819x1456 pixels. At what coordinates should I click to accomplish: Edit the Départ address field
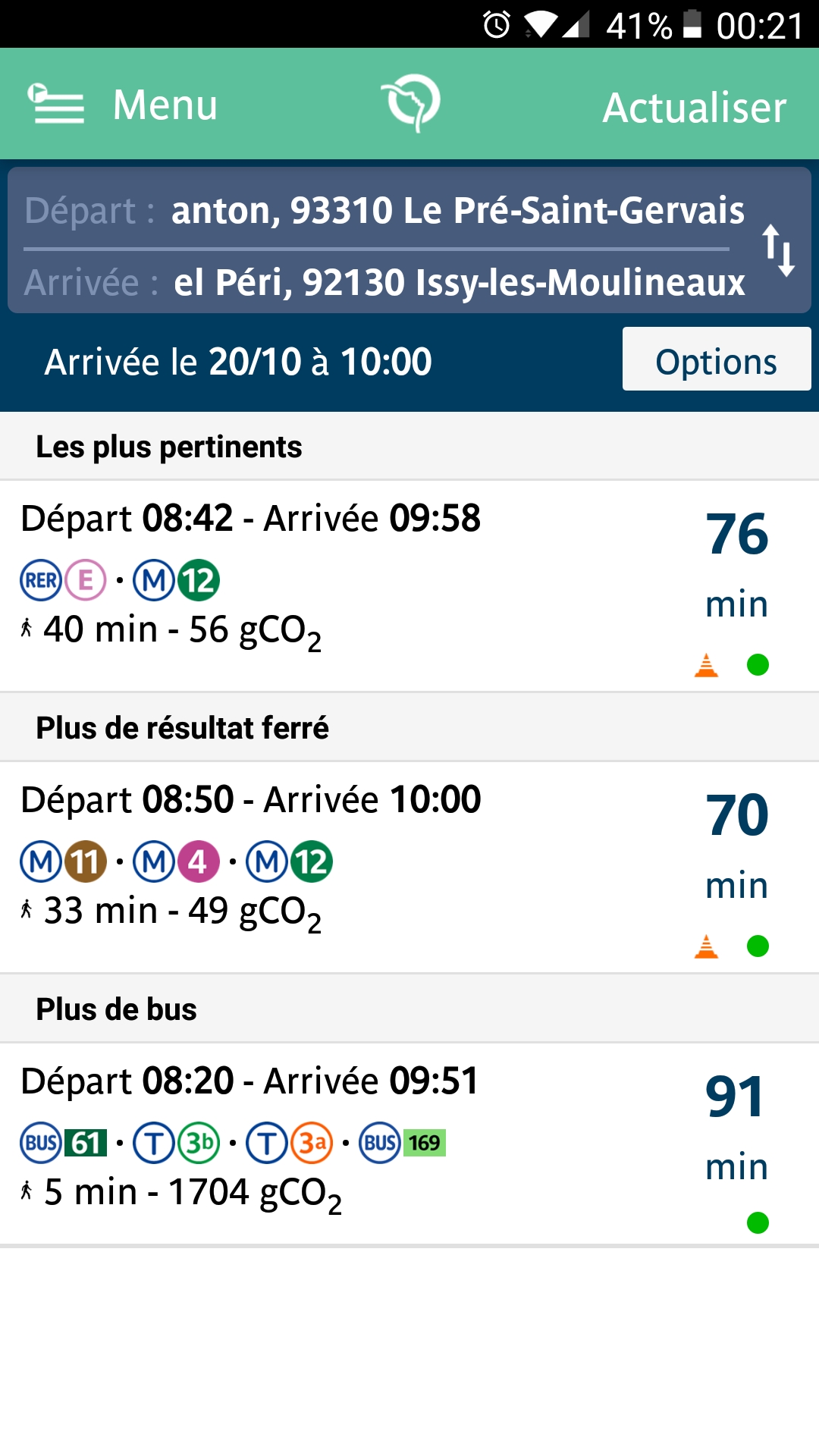coord(384,210)
